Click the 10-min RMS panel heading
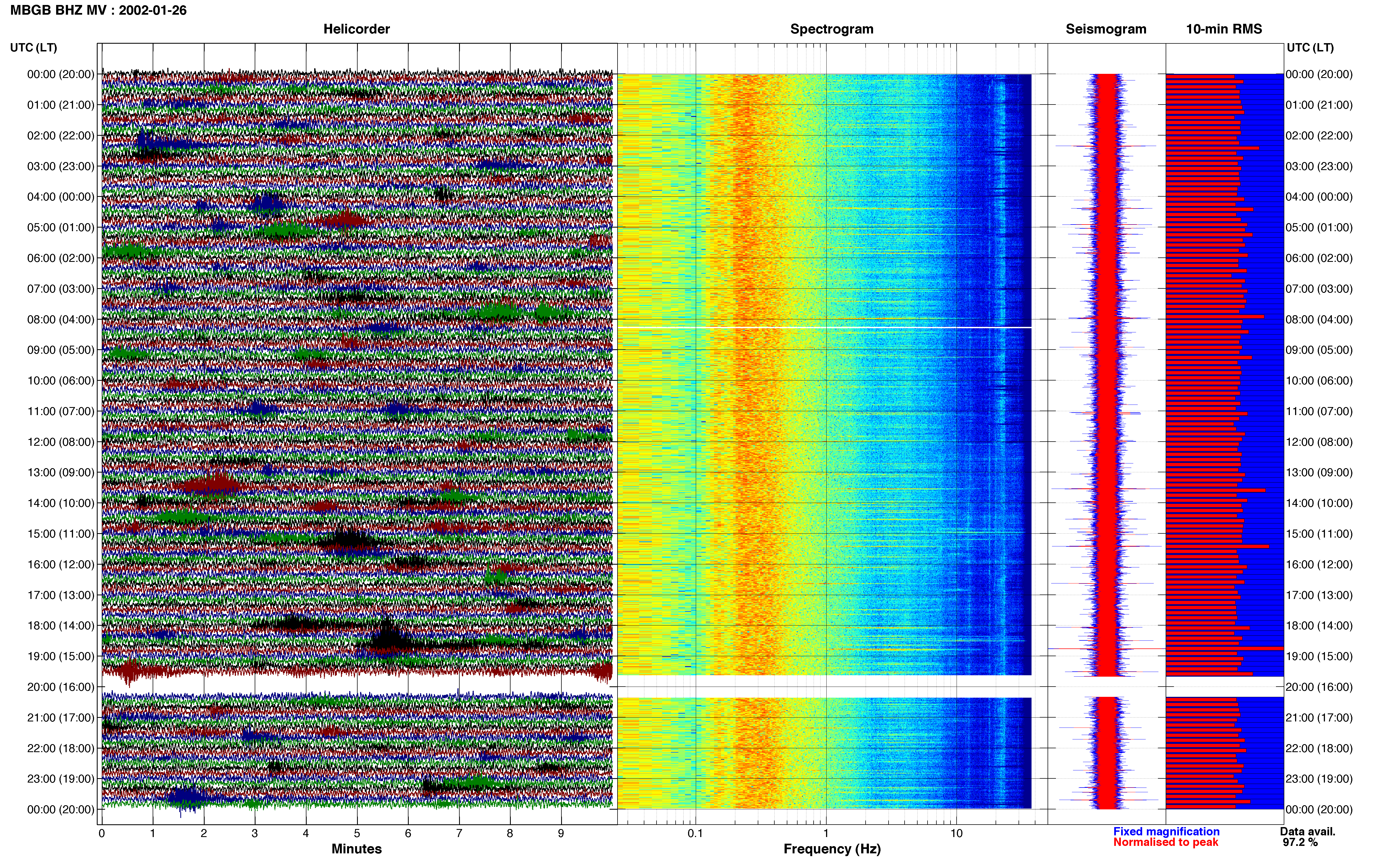This screenshot has width=1388, height=868. pyautogui.click(x=1224, y=29)
